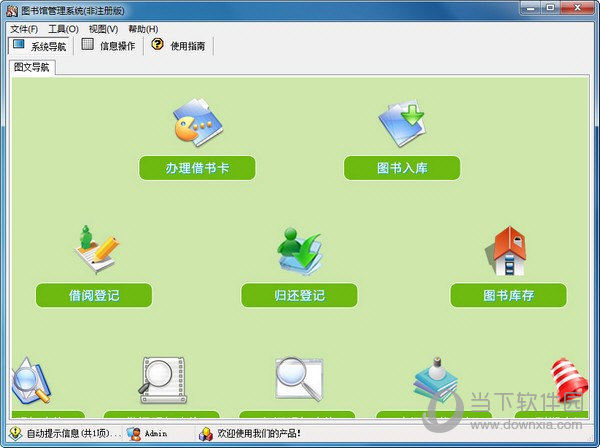Select the 信息操作 toolbar item
The height and width of the screenshot is (448, 600).
[109, 46]
